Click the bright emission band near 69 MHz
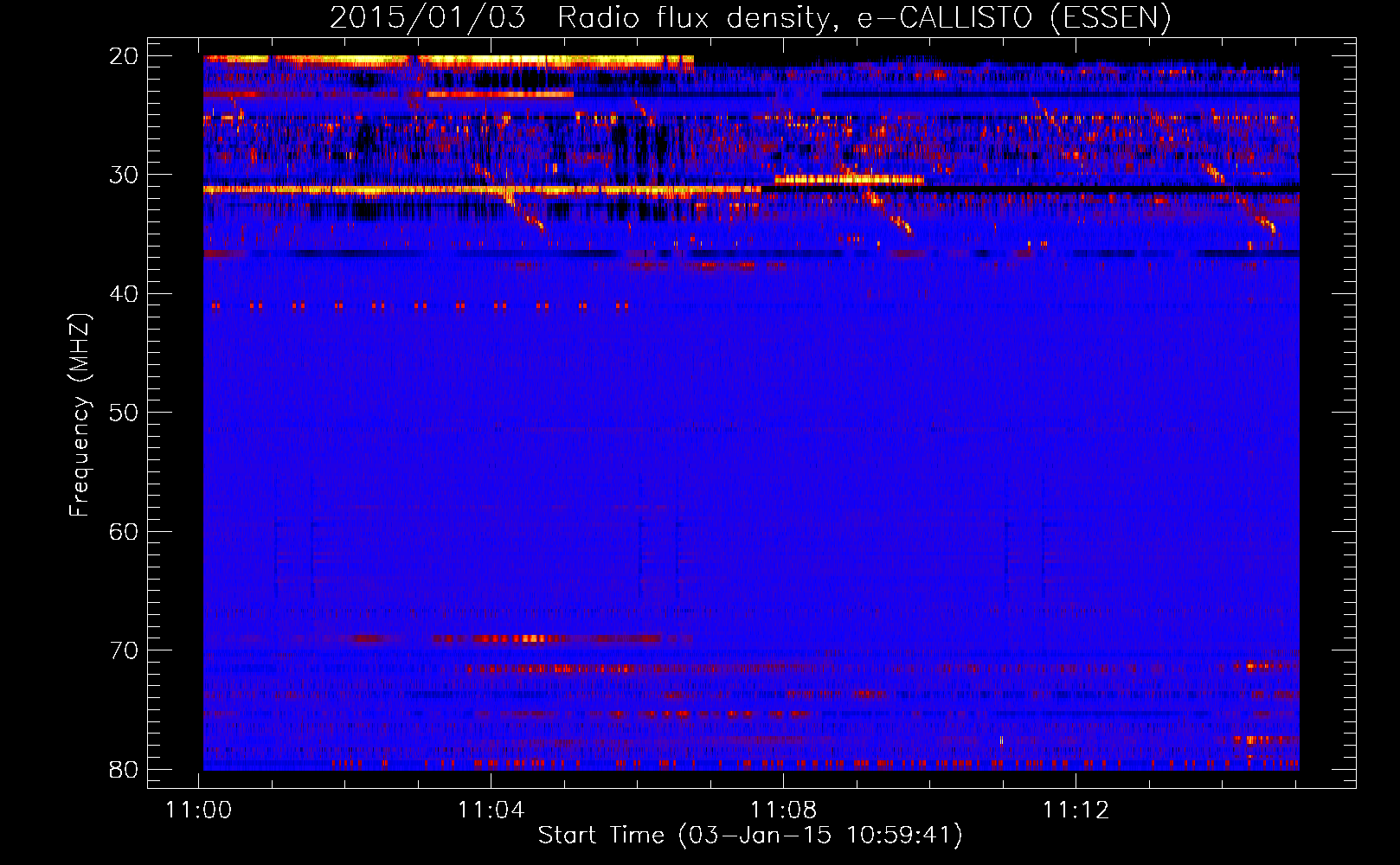The image size is (1400, 865). click(547, 639)
